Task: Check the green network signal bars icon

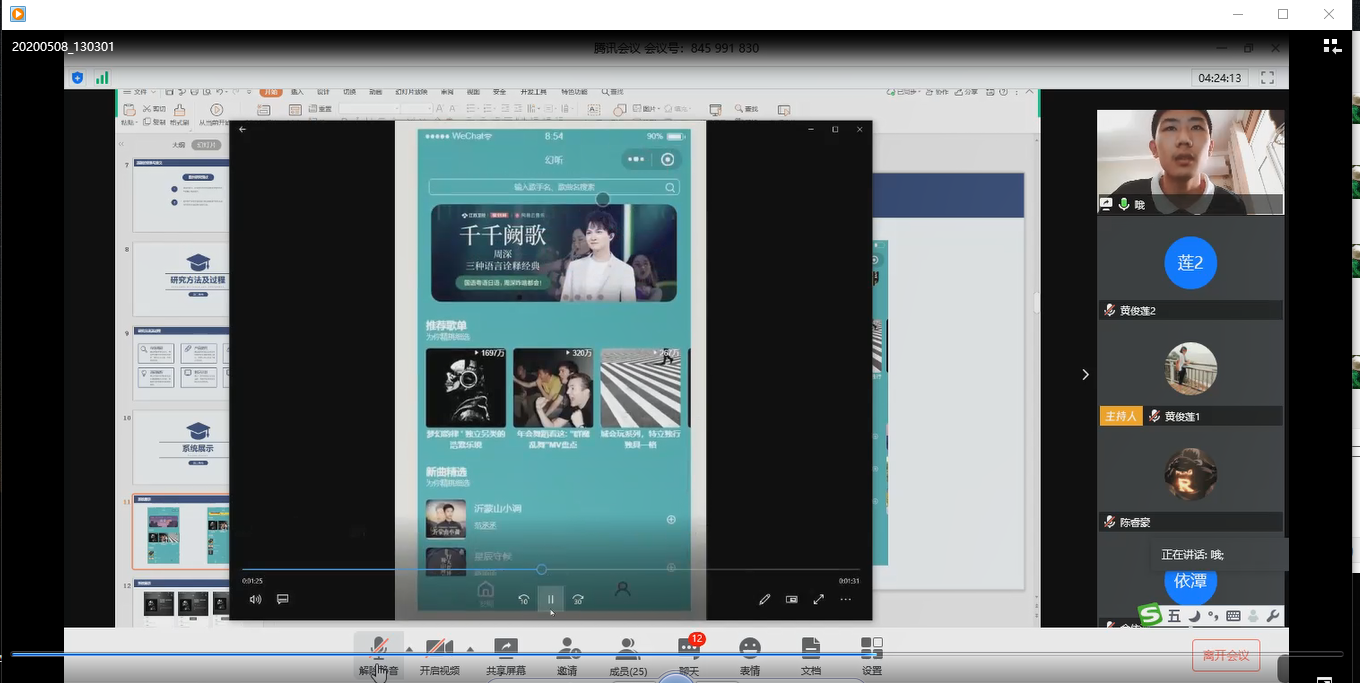Action: (102, 78)
